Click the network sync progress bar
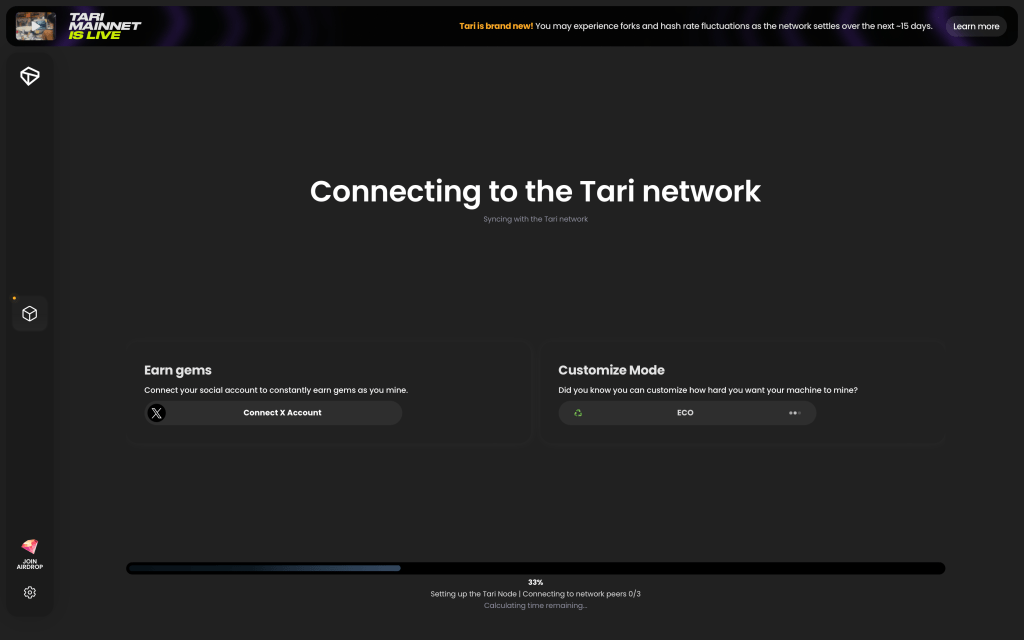 (536, 567)
